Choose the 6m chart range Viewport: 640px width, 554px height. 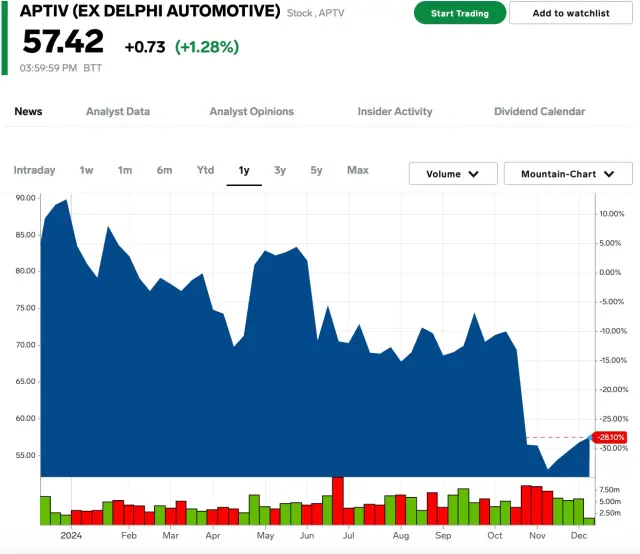pyautogui.click(x=164, y=170)
